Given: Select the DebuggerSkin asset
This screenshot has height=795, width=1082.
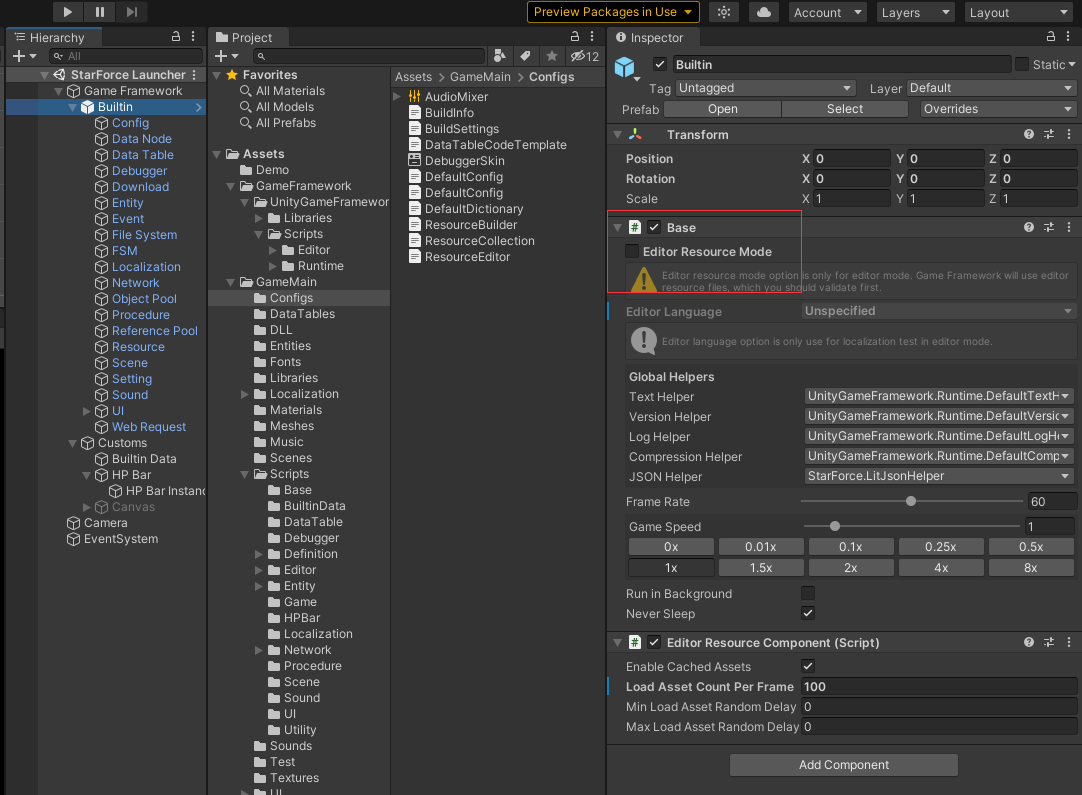Looking at the screenshot, I should coord(464,161).
